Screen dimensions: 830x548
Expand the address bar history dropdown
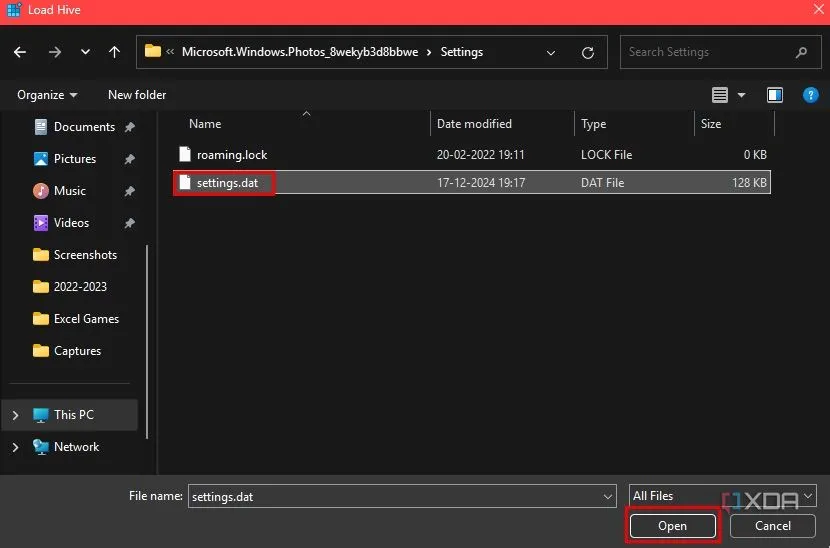tap(551, 52)
